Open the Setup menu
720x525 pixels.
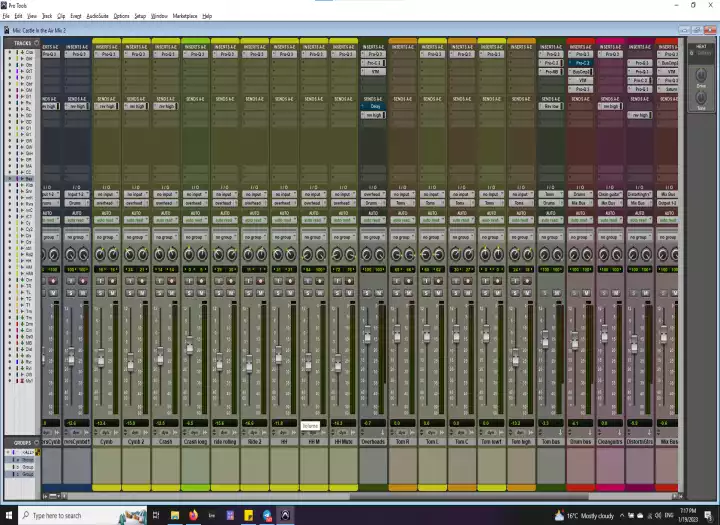(140, 16)
